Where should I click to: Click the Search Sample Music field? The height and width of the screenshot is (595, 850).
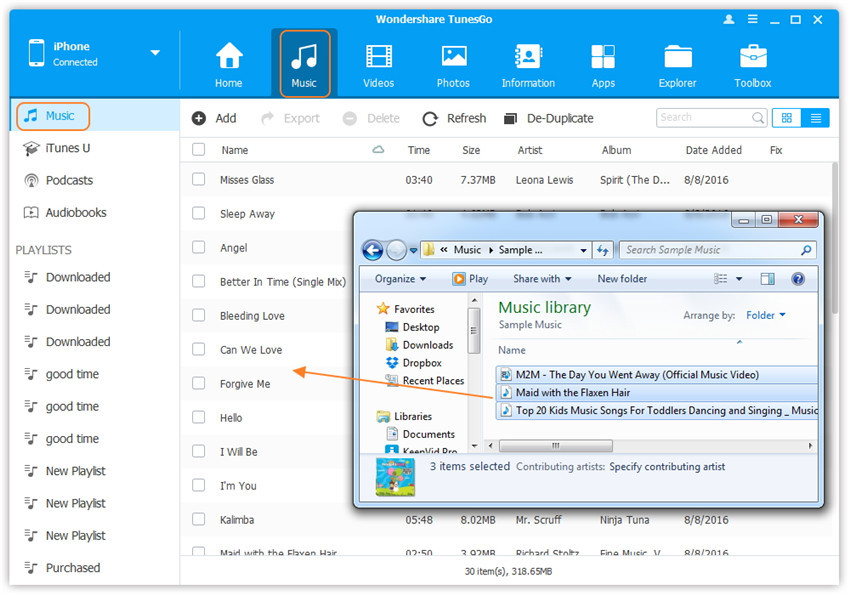pos(708,250)
